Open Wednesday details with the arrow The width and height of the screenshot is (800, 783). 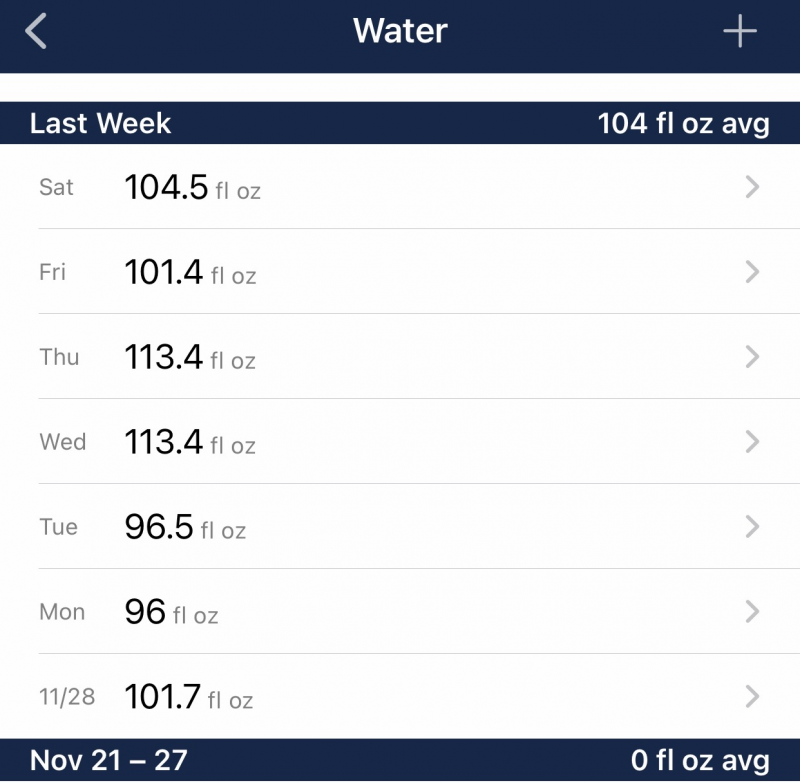(752, 442)
